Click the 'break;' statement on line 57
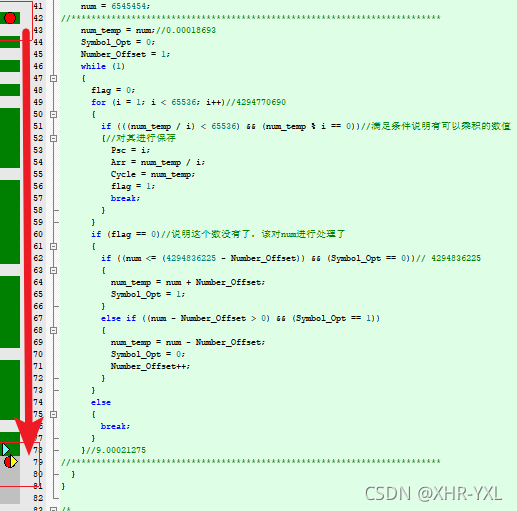 coord(125,198)
